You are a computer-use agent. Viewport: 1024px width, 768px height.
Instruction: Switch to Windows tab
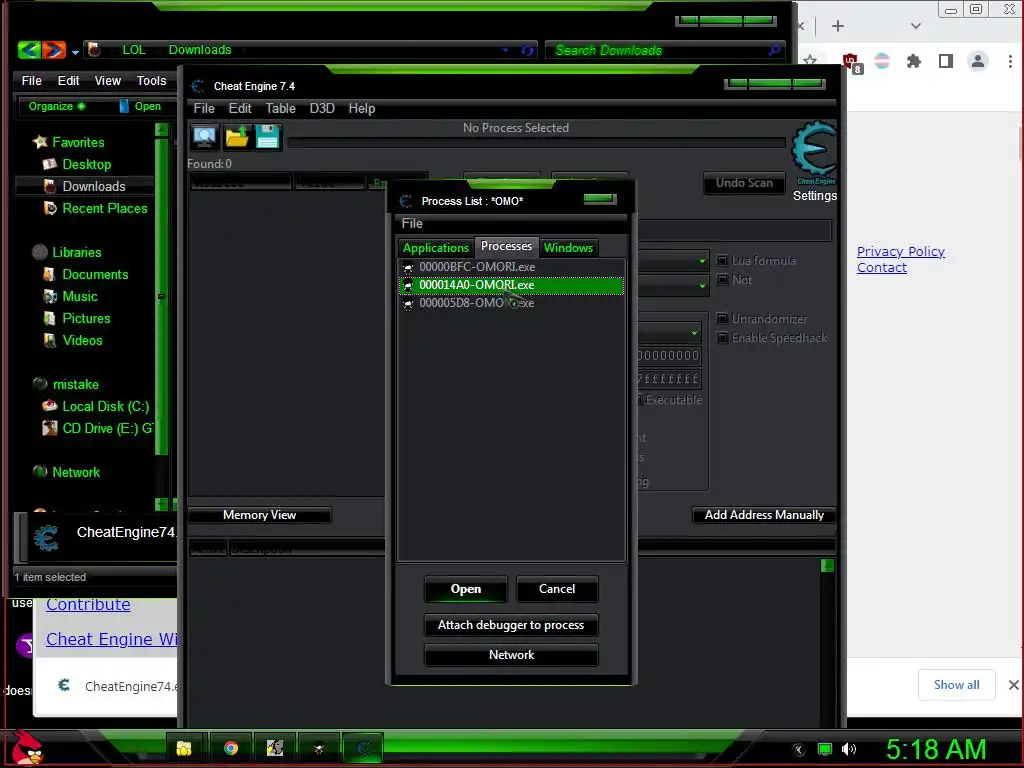click(x=568, y=248)
